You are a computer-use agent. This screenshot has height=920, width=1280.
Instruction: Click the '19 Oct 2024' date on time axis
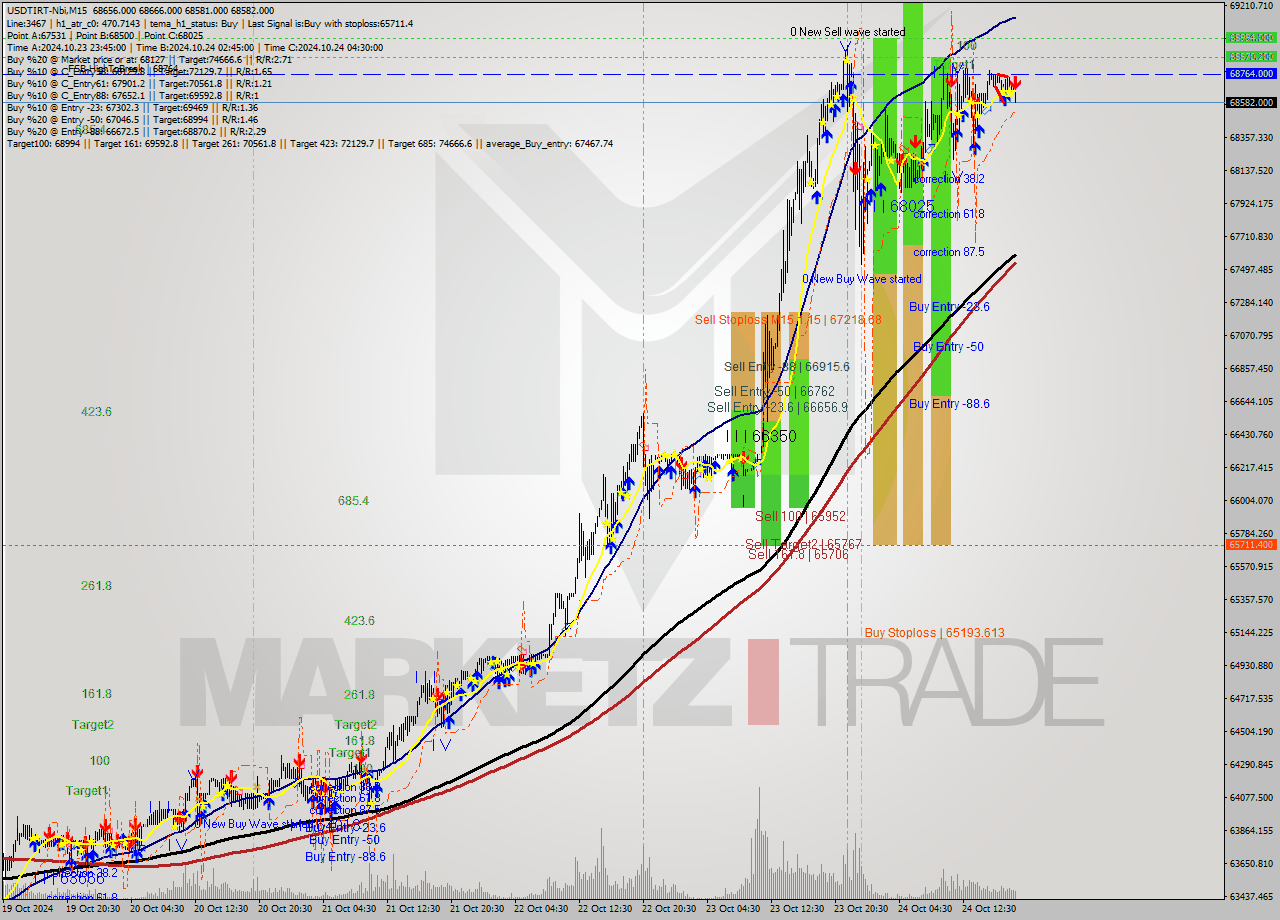(28, 909)
